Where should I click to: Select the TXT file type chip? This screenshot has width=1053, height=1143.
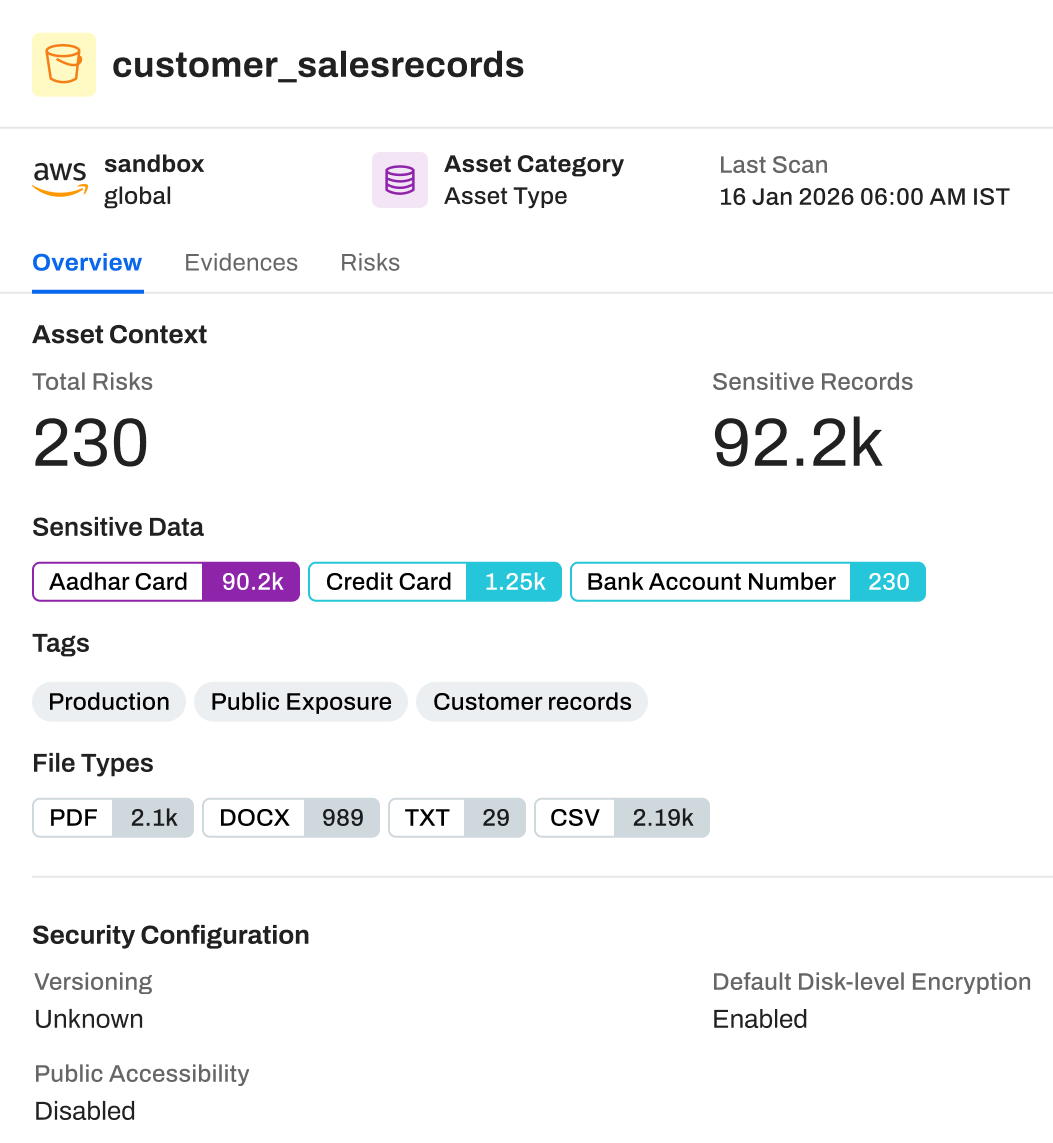[457, 818]
